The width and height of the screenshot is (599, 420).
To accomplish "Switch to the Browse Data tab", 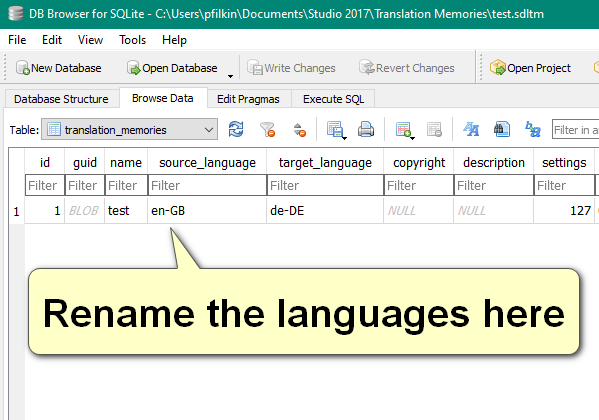I will (163, 98).
